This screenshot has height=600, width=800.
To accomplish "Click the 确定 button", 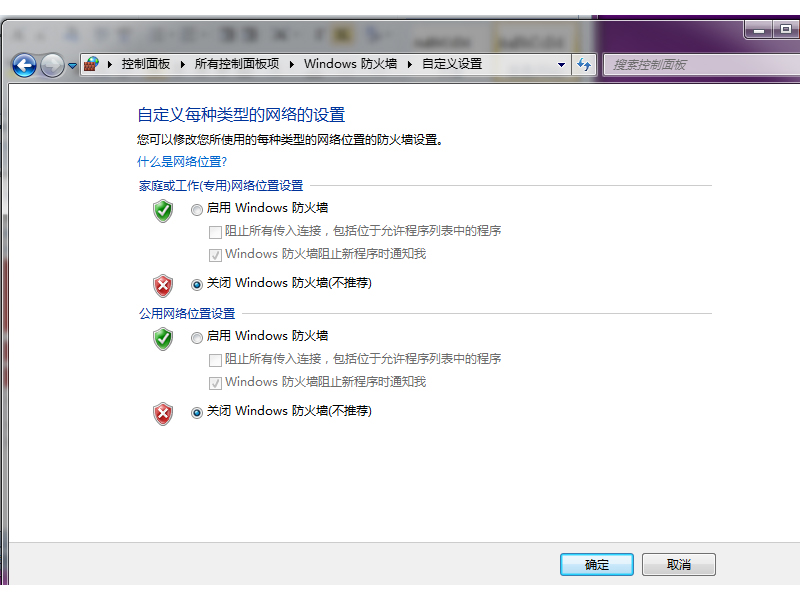I will [x=596, y=564].
